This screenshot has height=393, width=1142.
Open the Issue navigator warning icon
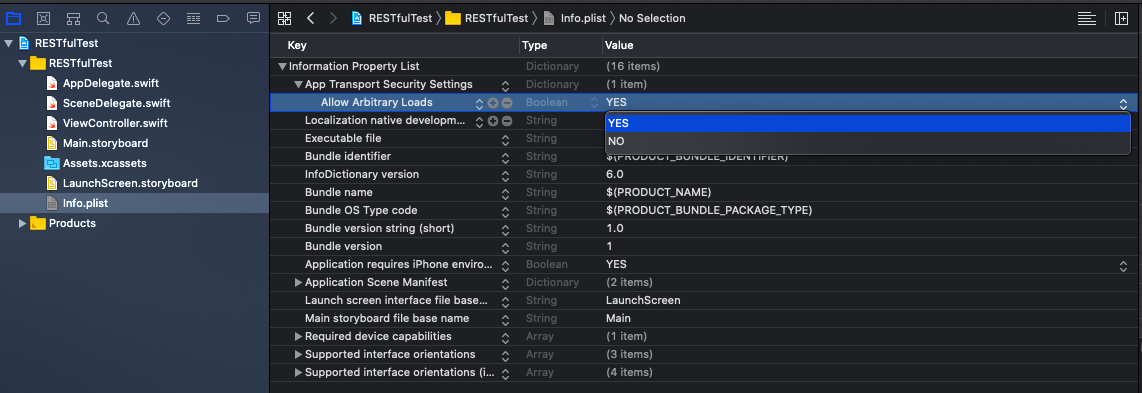coord(133,18)
